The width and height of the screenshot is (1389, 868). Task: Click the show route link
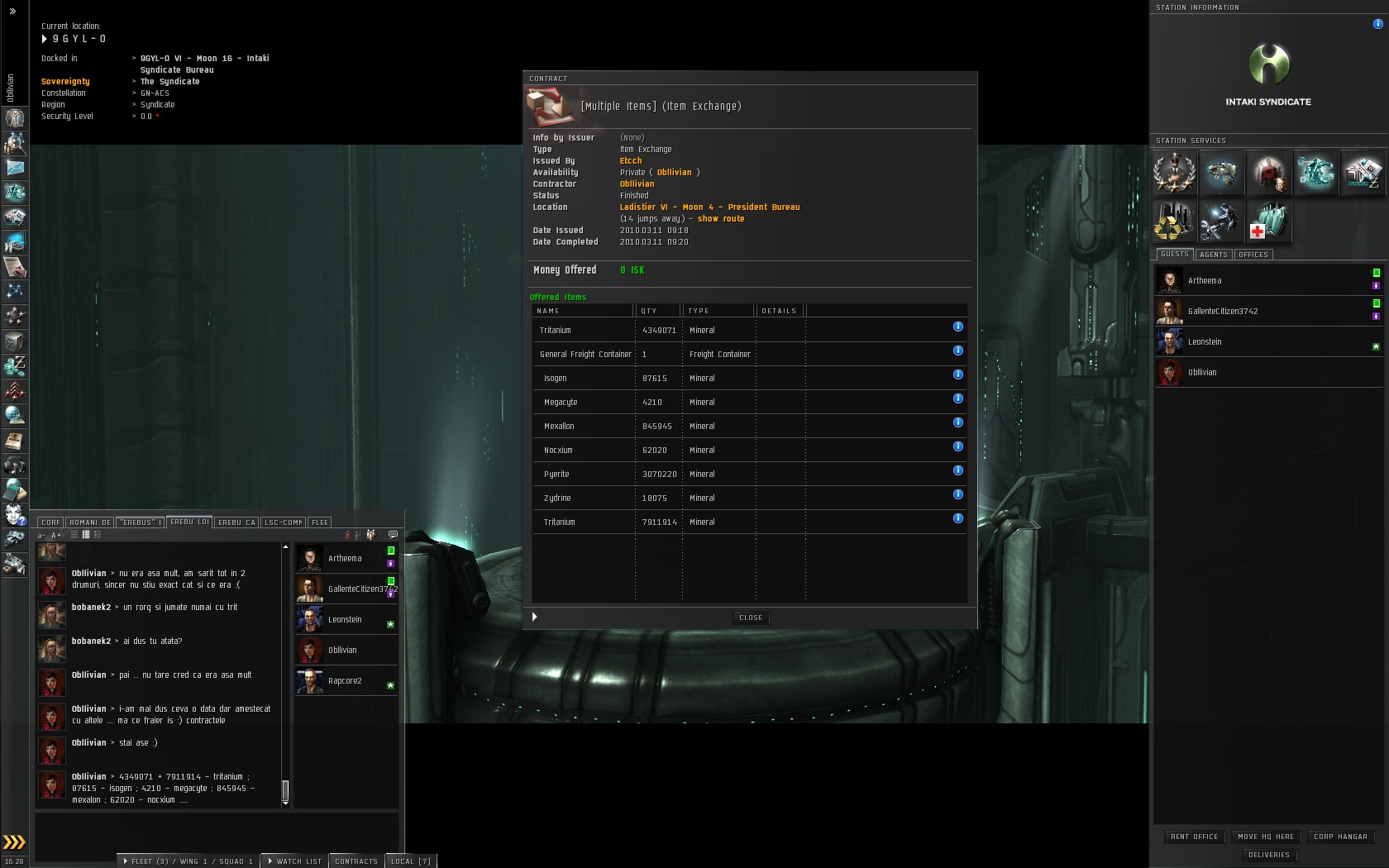(x=721, y=219)
